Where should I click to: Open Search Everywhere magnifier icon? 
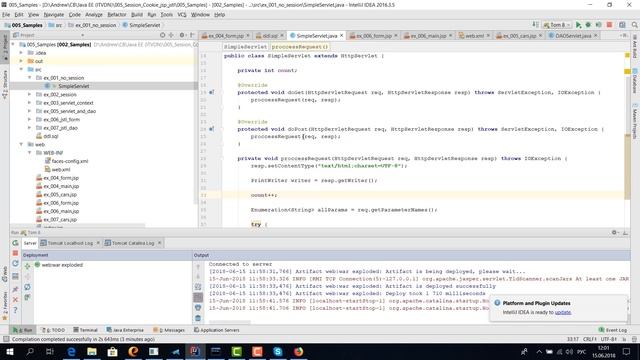pyautogui.click(x=635, y=25)
